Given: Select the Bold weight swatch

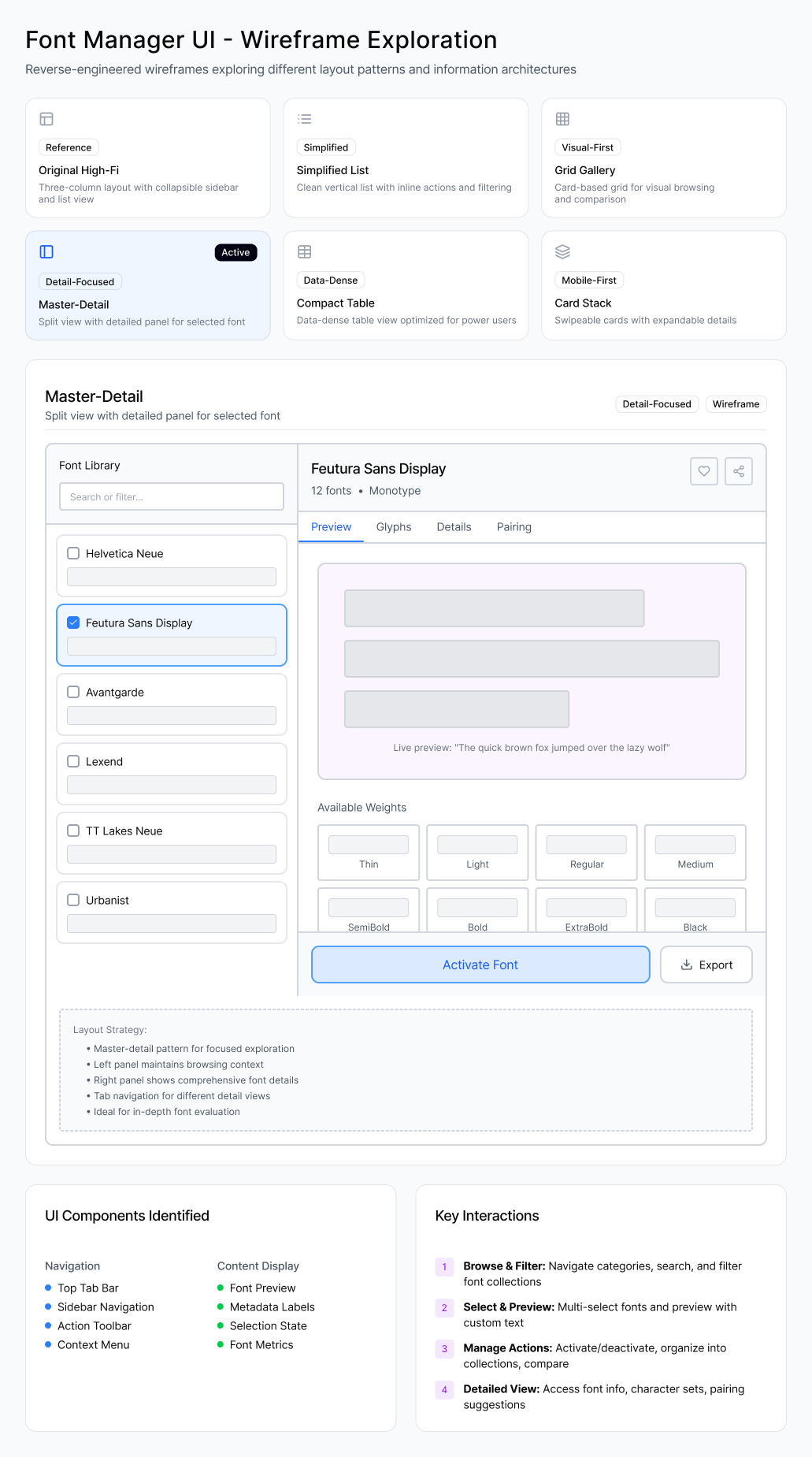Looking at the screenshot, I should point(476,912).
